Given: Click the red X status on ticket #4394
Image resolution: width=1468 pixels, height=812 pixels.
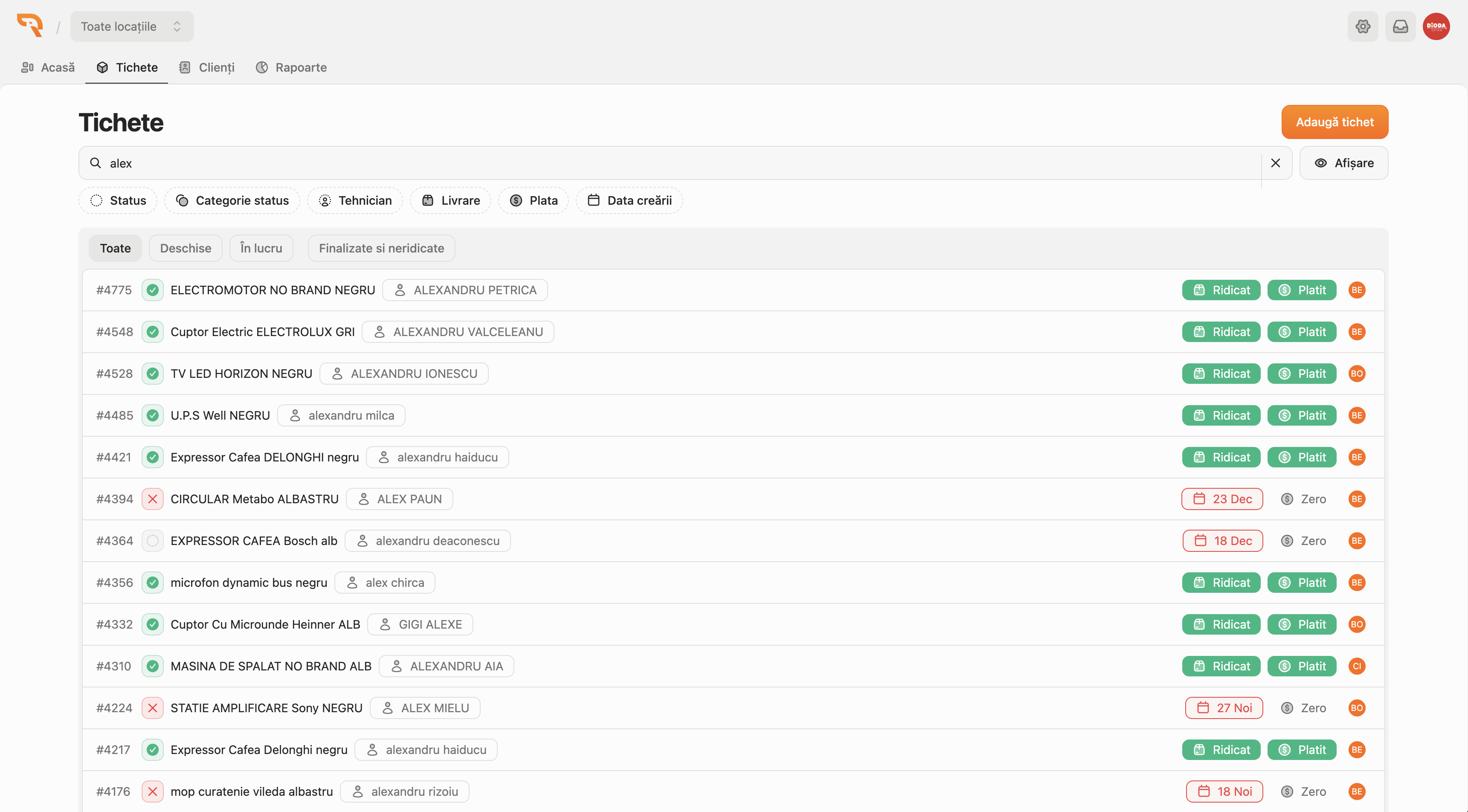Looking at the screenshot, I should tap(152, 499).
